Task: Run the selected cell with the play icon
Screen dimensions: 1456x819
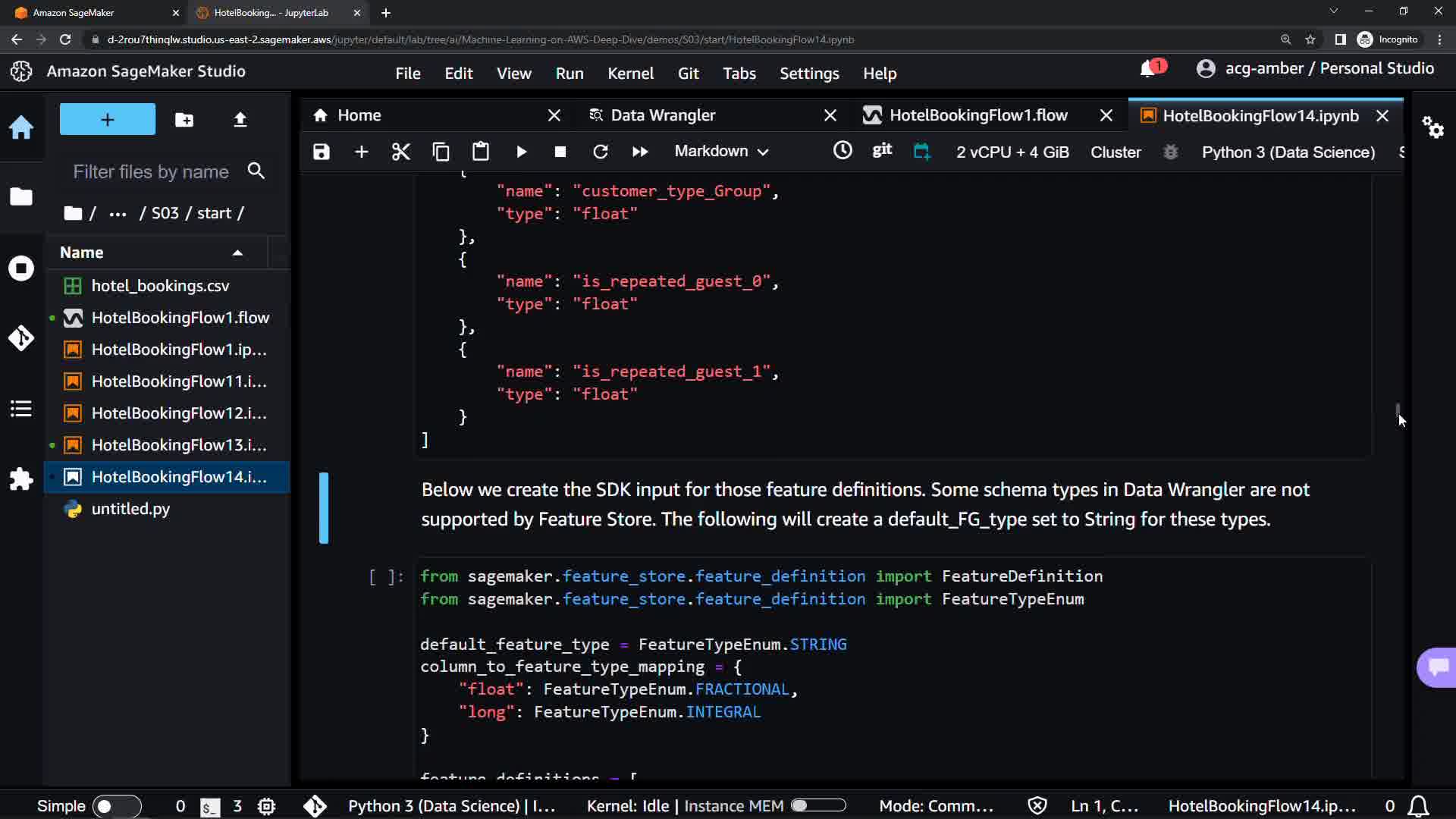Action: 521,152
